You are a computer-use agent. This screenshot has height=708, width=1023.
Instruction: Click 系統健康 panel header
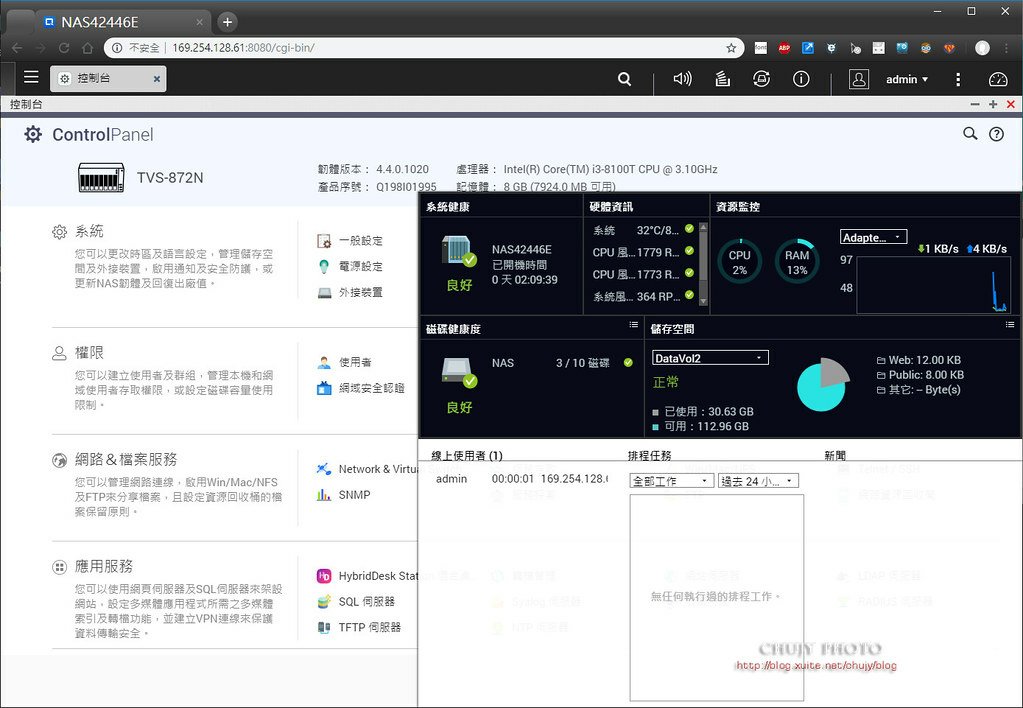(448, 207)
